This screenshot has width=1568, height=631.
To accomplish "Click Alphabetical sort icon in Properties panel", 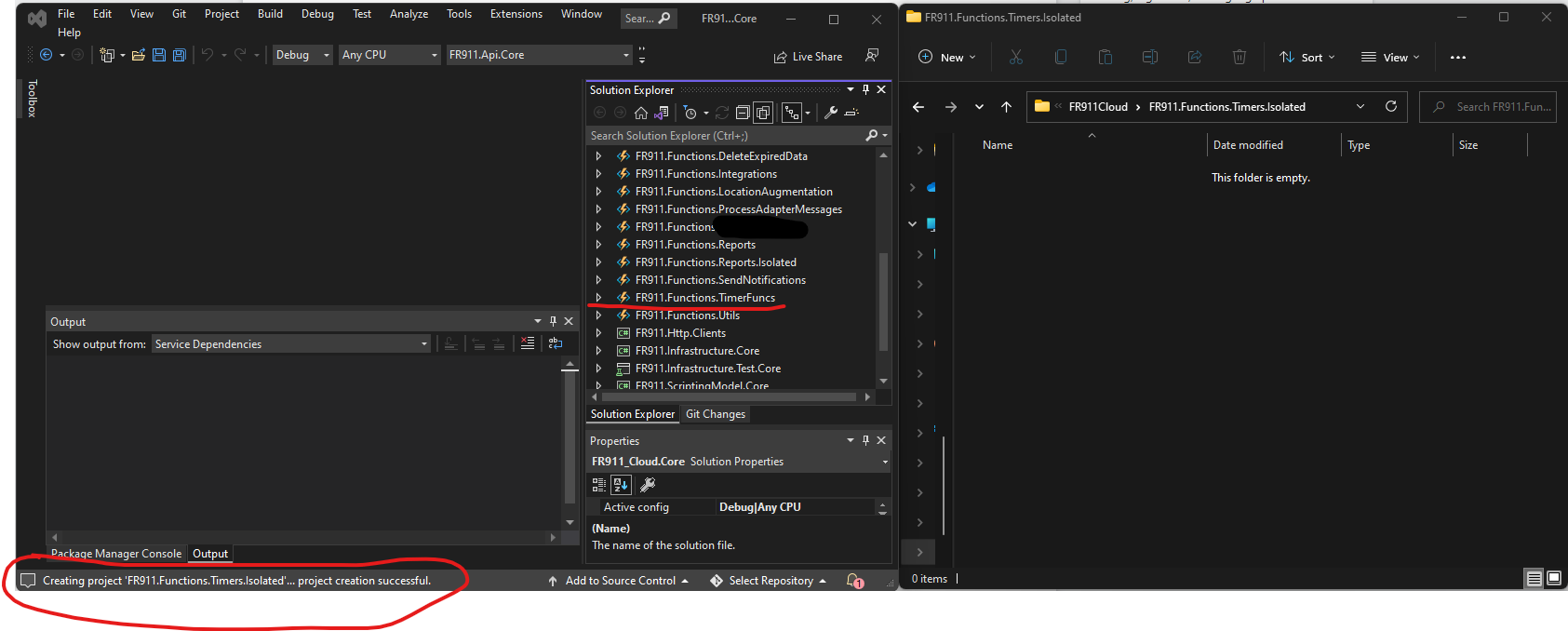I will [621, 485].
